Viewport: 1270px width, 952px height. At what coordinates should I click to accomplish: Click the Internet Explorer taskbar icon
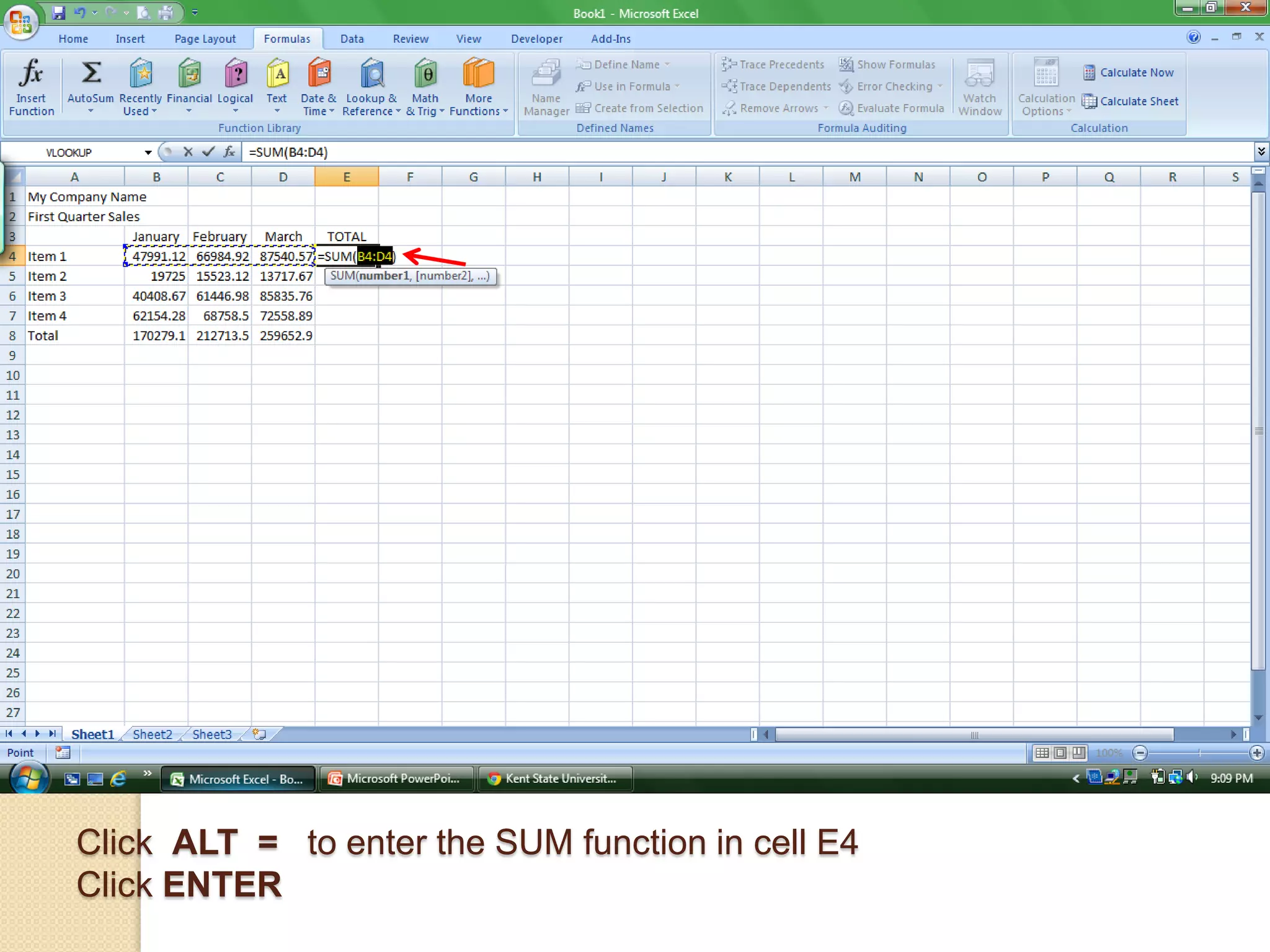tap(118, 778)
